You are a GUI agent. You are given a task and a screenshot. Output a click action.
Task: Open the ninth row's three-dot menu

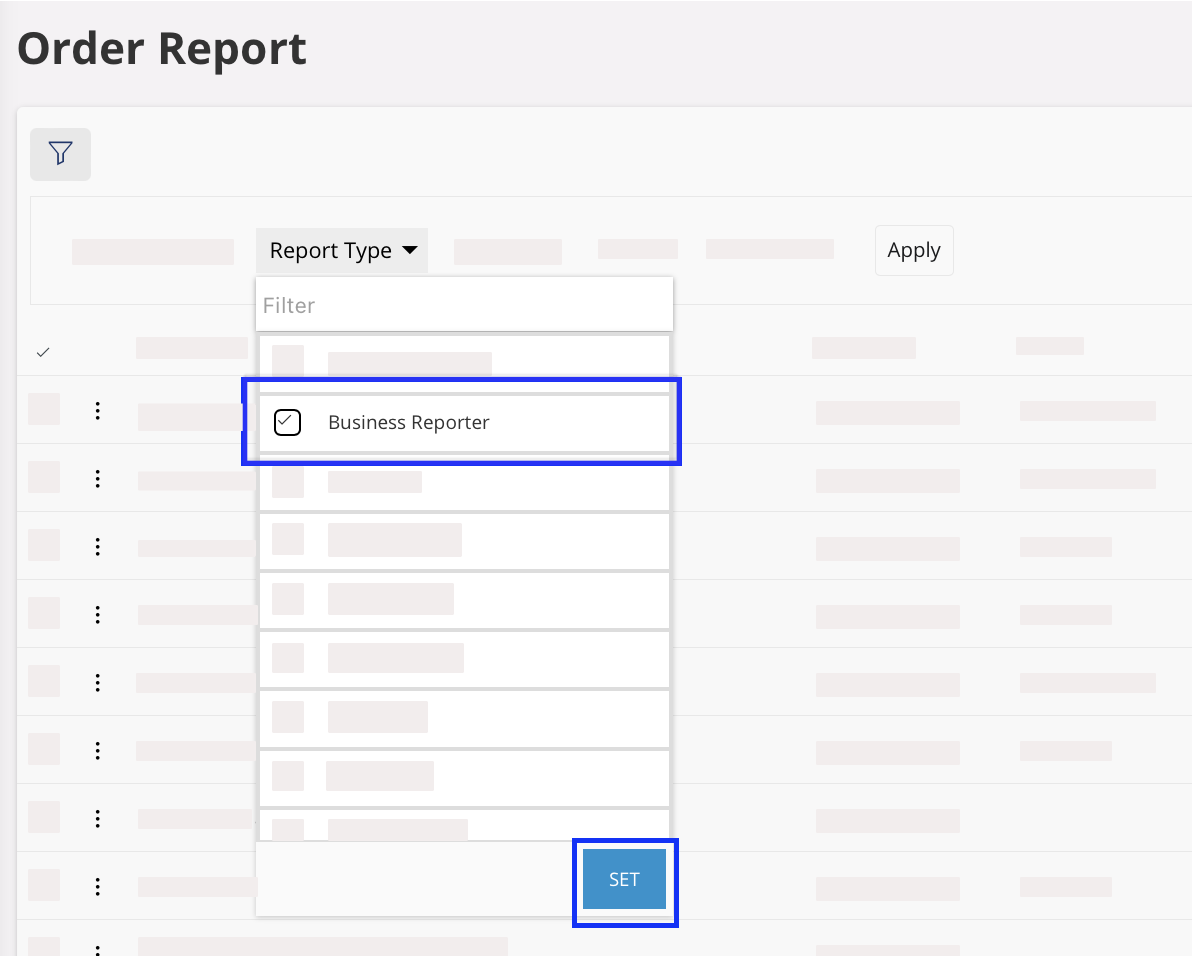point(97,949)
